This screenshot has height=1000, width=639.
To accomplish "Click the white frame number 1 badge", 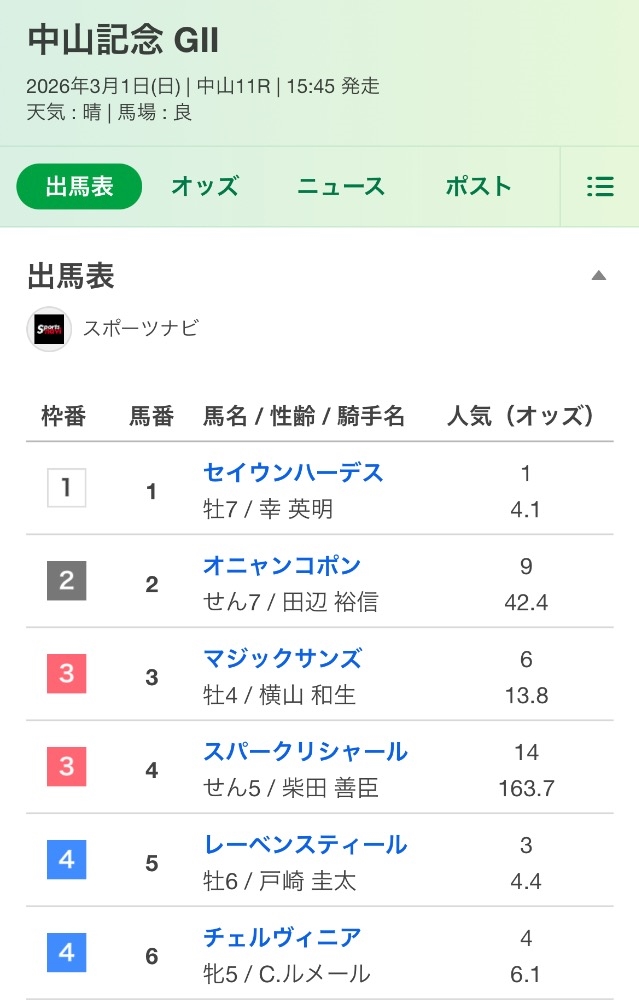I will click(67, 488).
